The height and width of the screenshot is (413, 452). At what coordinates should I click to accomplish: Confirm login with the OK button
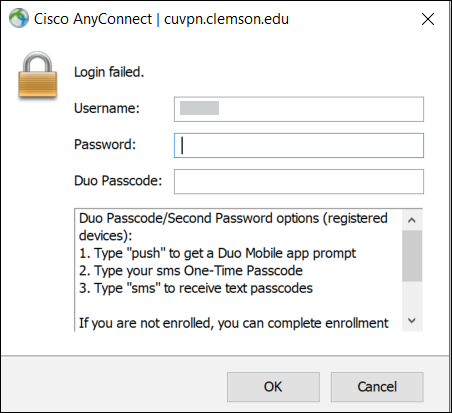coord(273,387)
